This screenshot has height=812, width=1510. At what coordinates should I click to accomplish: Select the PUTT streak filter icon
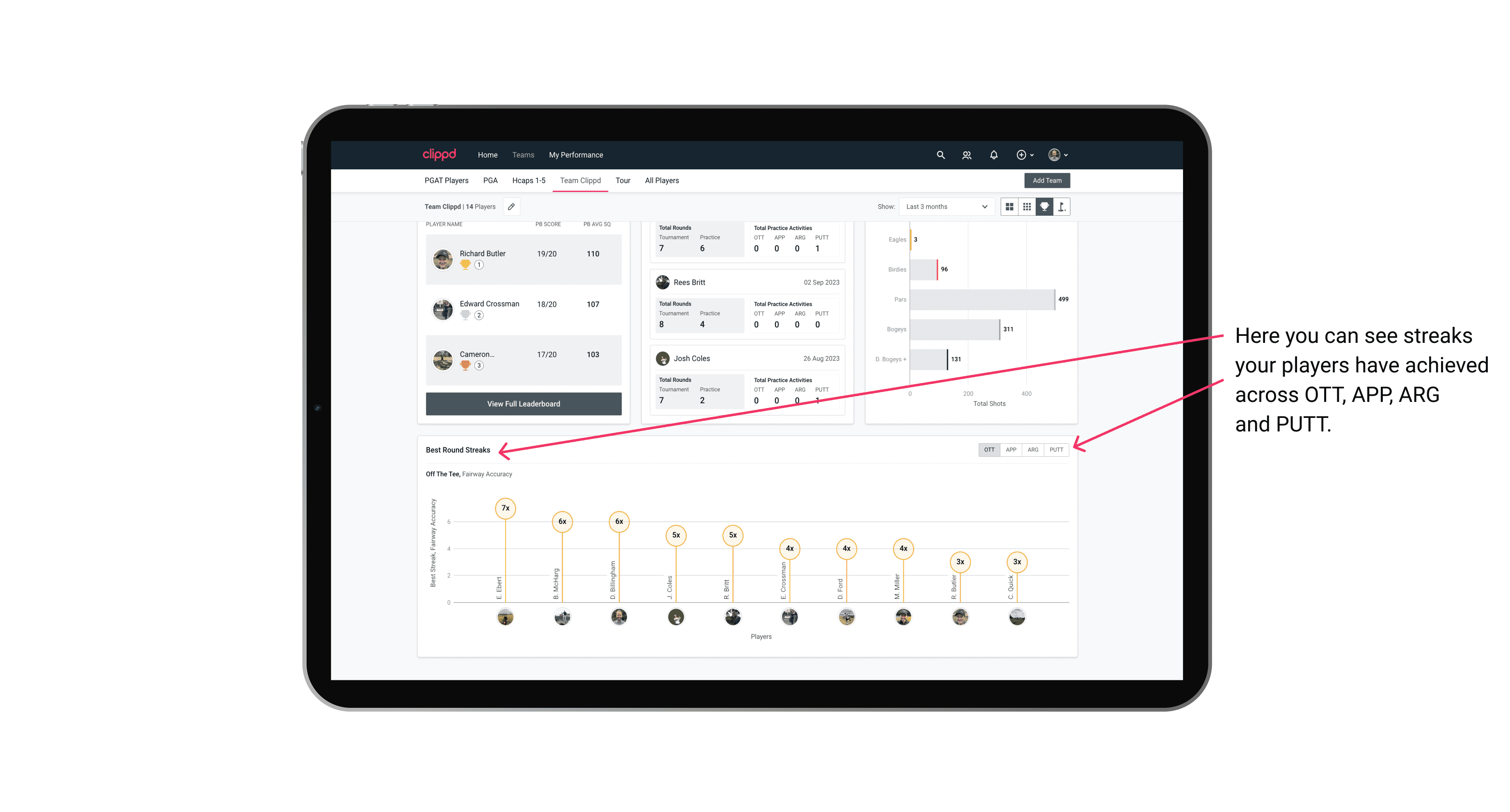click(x=1056, y=449)
